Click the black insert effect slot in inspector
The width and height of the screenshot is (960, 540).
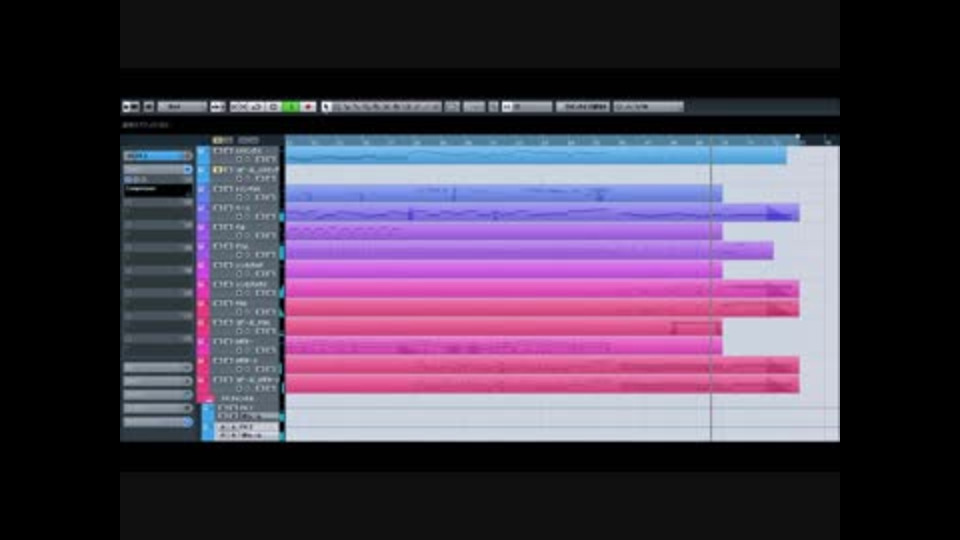click(x=158, y=191)
